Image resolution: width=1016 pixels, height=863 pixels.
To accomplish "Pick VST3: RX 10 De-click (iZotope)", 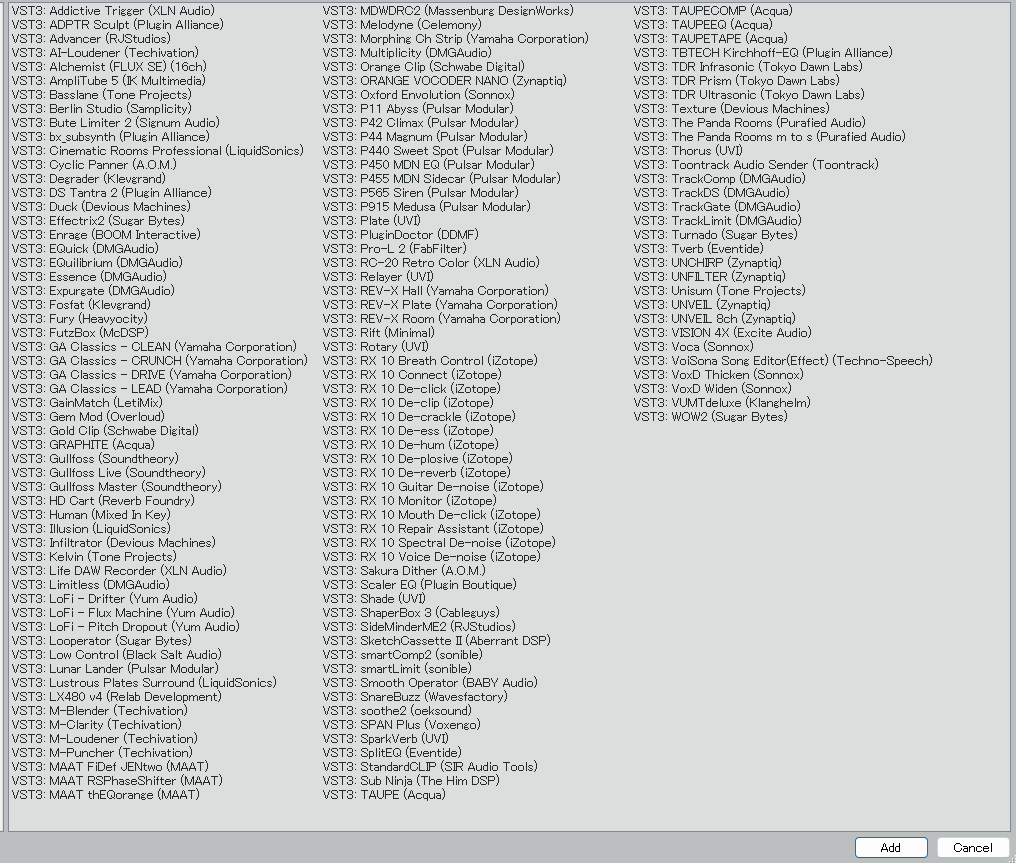I will (411, 388).
